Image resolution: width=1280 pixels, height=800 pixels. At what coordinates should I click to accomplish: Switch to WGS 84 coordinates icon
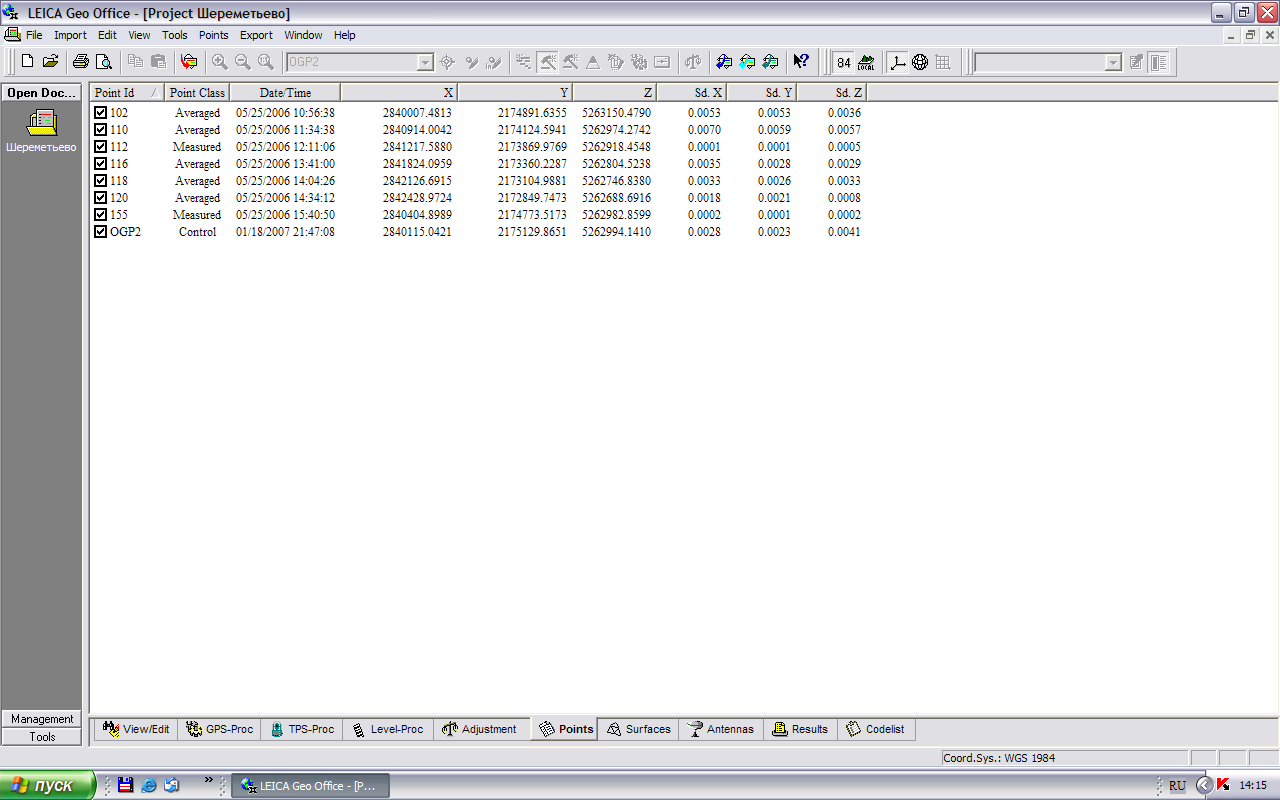(x=843, y=62)
